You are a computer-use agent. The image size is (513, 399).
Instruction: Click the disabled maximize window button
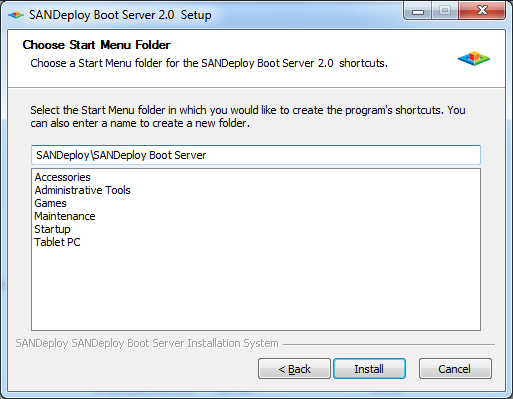point(445,11)
